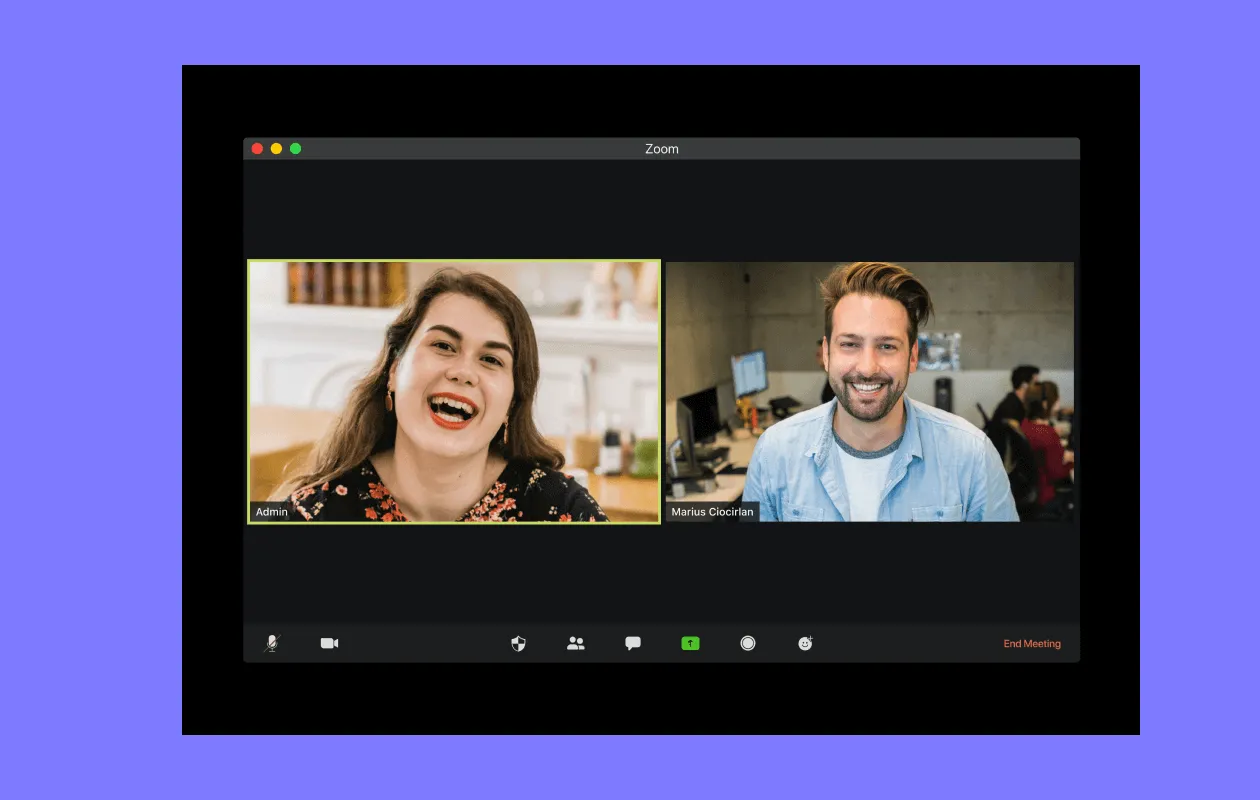This screenshot has width=1260, height=800.
Task: Open the Chat bubble icon
Action: (633, 643)
